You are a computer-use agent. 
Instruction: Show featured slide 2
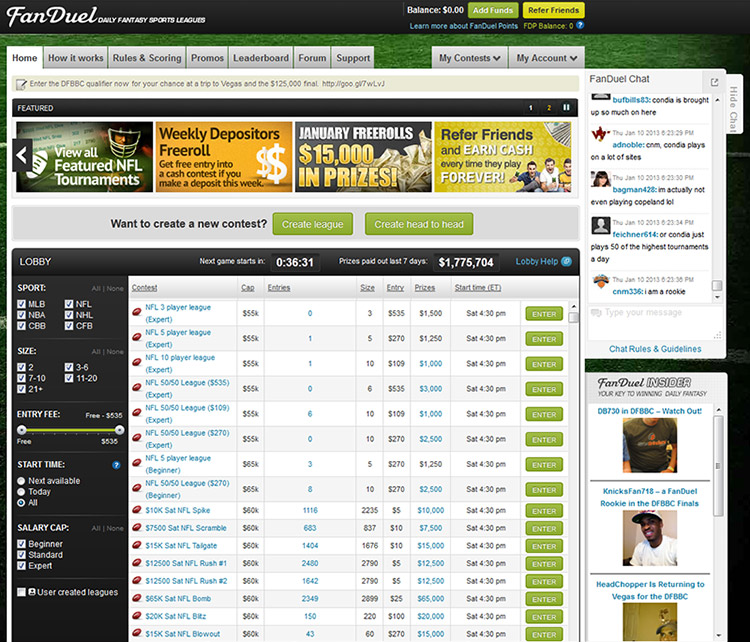point(549,108)
